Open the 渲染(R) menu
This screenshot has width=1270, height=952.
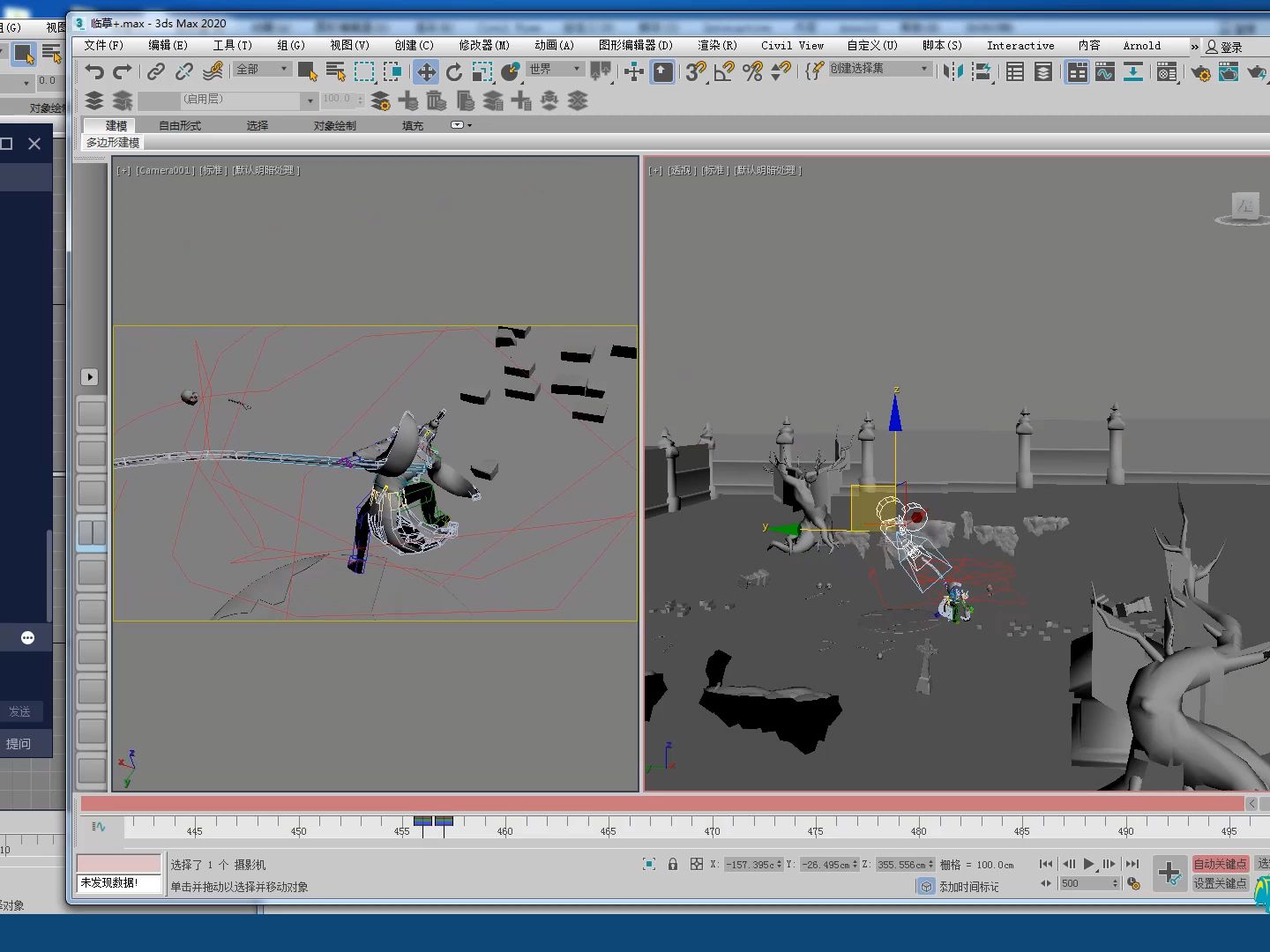(717, 45)
